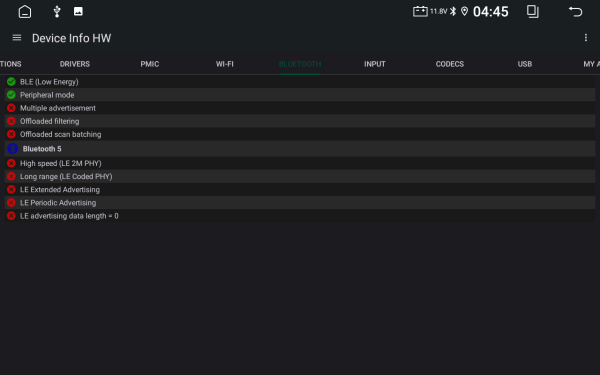Screen dimensions: 600x375
Task: Switch to the INPUT tab
Action: click(375, 64)
